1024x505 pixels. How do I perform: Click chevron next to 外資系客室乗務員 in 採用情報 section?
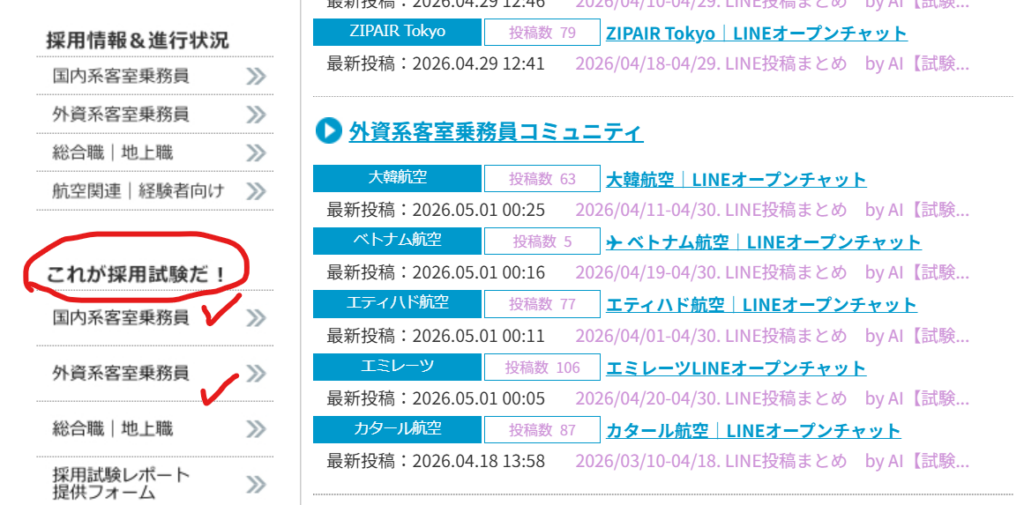pyautogui.click(x=256, y=115)
